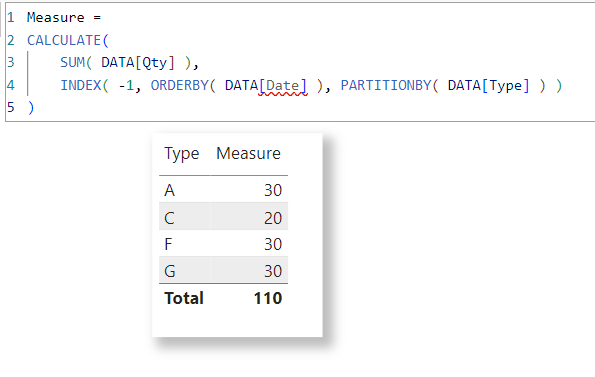The height and width of the screenshot is (377, 595).
Task: Click the Measure name on line 1
Action: (x=56, y=17)
